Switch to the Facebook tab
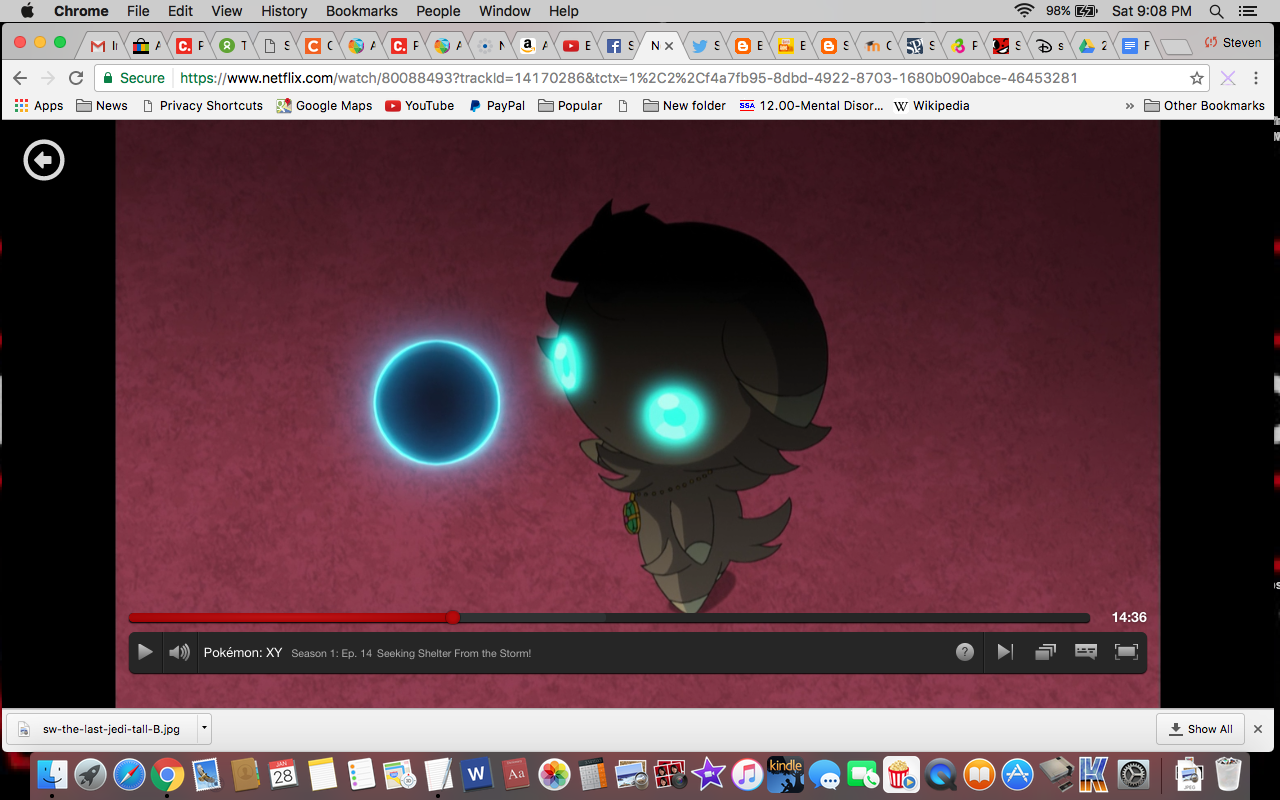This screenshot has height=800, width=1280. [619, 45]
